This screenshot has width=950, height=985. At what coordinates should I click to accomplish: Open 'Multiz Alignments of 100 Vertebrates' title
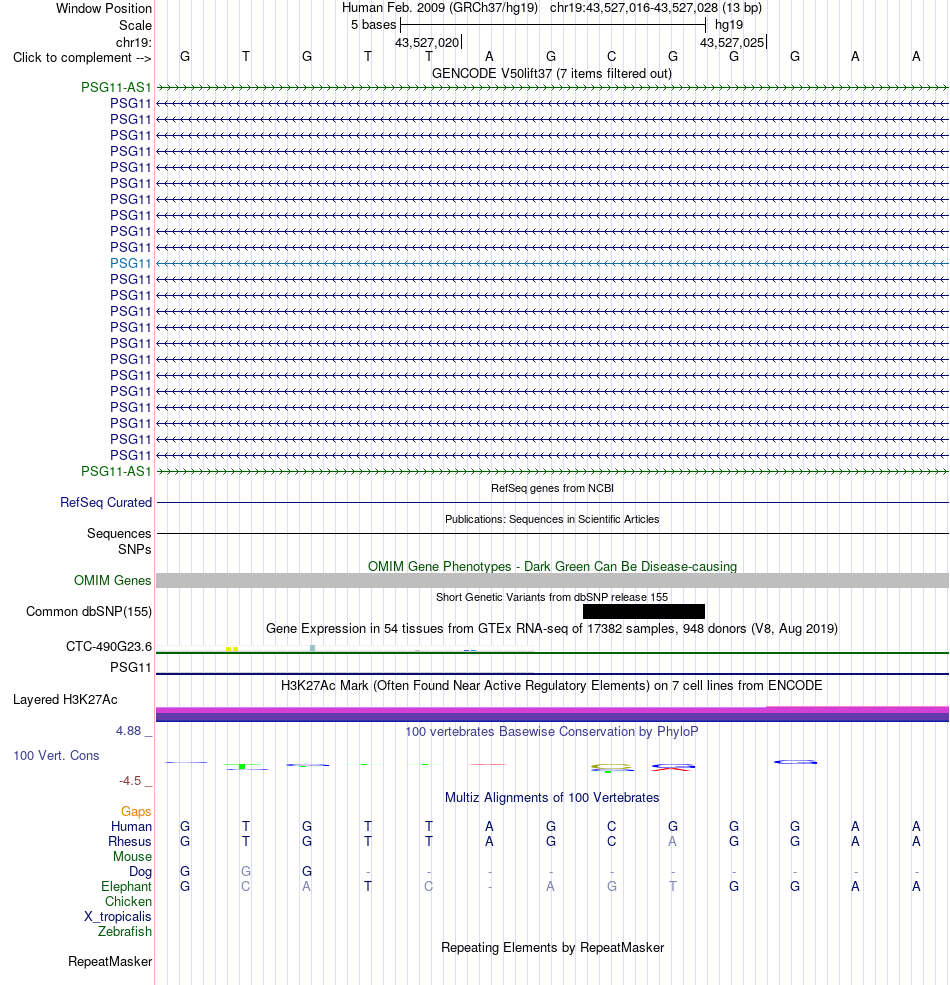coord(552,797)
